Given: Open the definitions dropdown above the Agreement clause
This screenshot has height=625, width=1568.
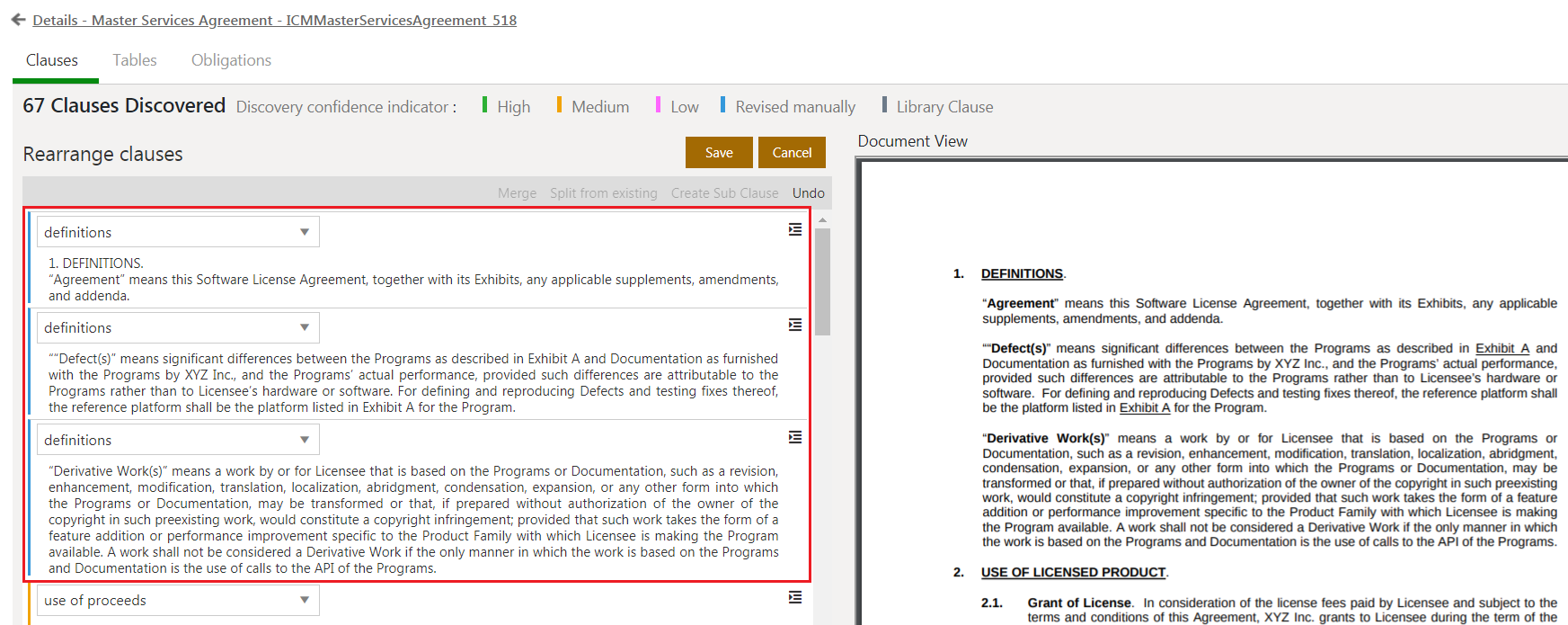Looking at the screenshot, I should pos(305,232).
